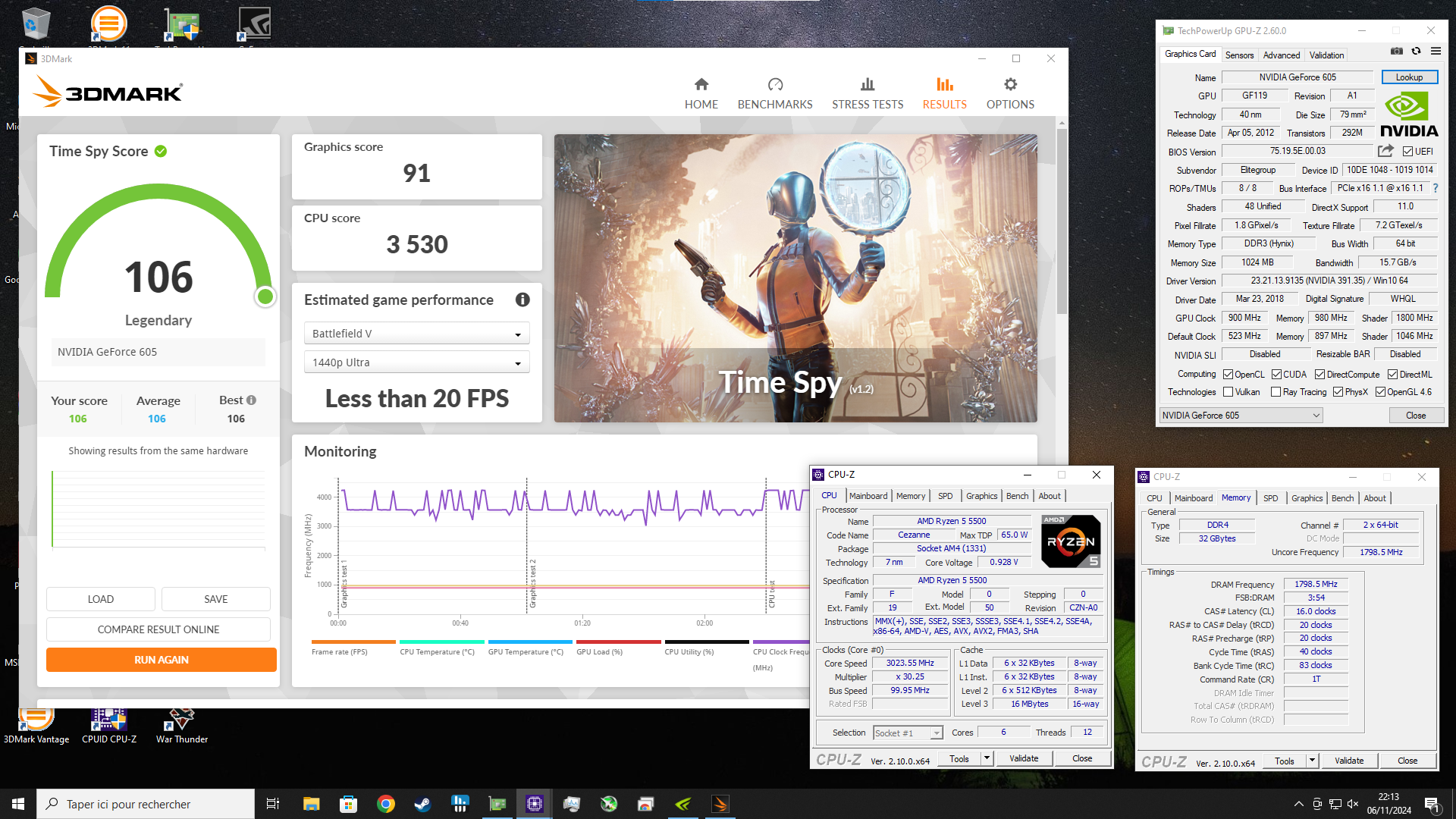Open SPD tab in CPU-Z Memory window
The width and height of the screenshot is (1456, 819).
(1270, 498)
